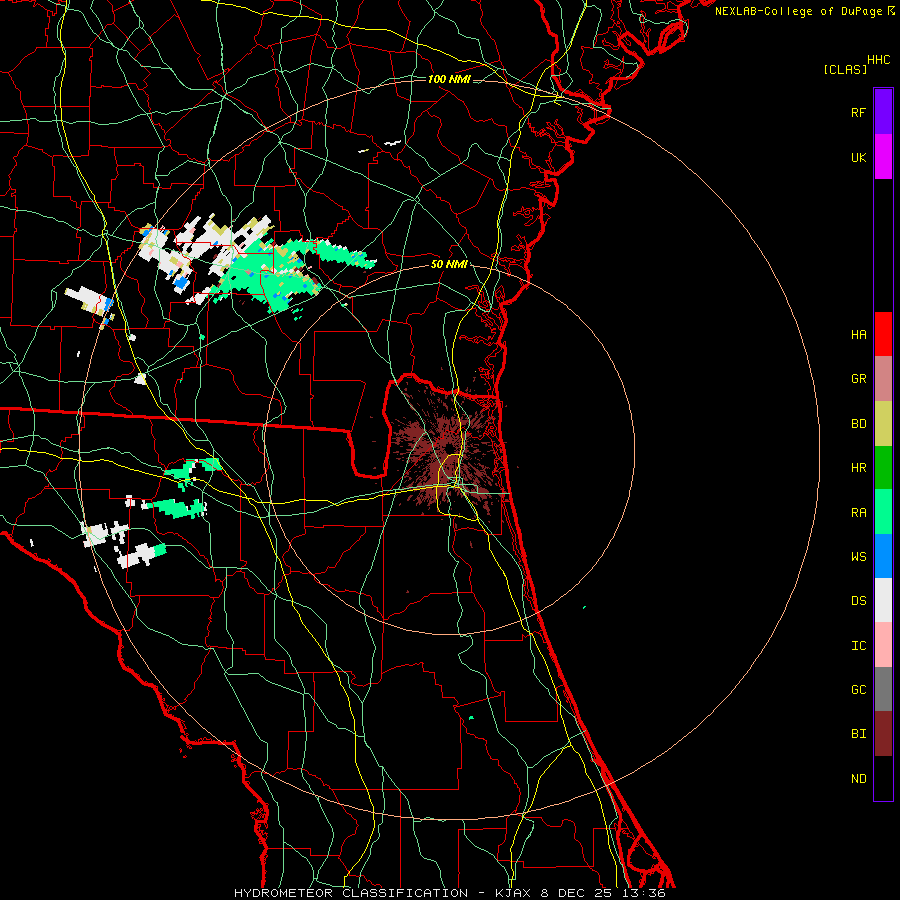
Task: Select the IC light pink legend swatch
Action: point(883,645)
